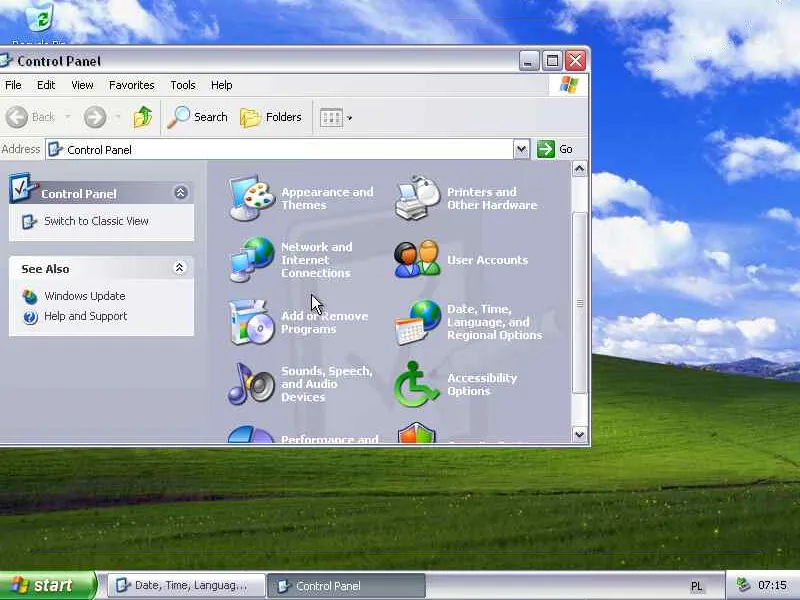The height and width of the screenshot is (600, 800).
Task: Open the Date, Time, Language globe icon
Action: (x=418, y=322)
